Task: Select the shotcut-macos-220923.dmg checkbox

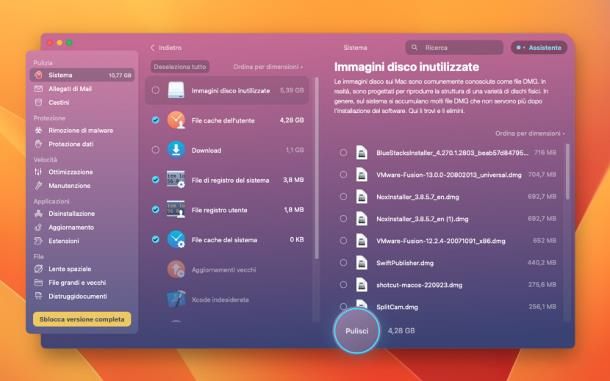Action: (343, 285)
